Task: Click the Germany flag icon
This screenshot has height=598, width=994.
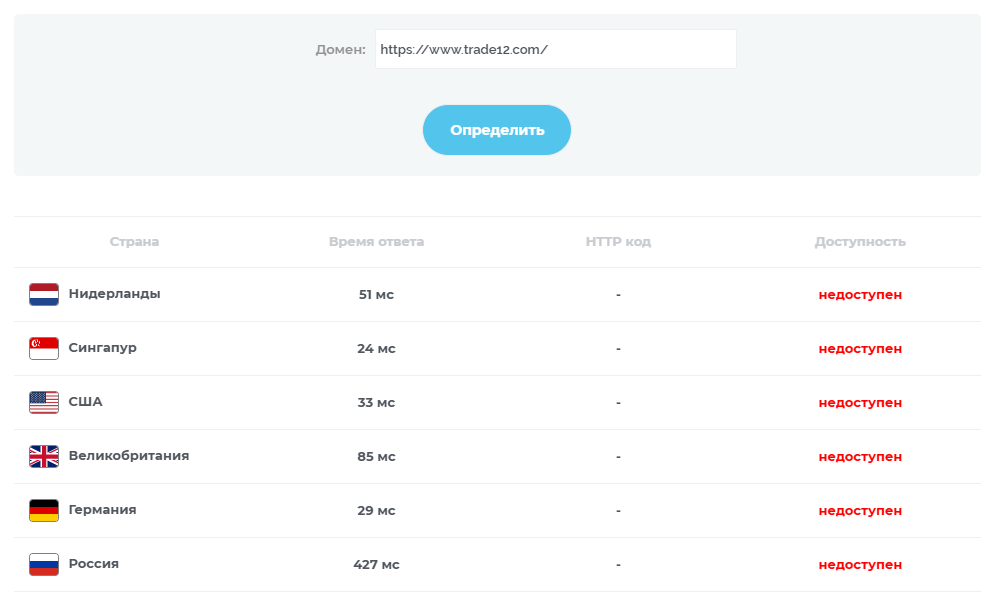Action: 44,511
